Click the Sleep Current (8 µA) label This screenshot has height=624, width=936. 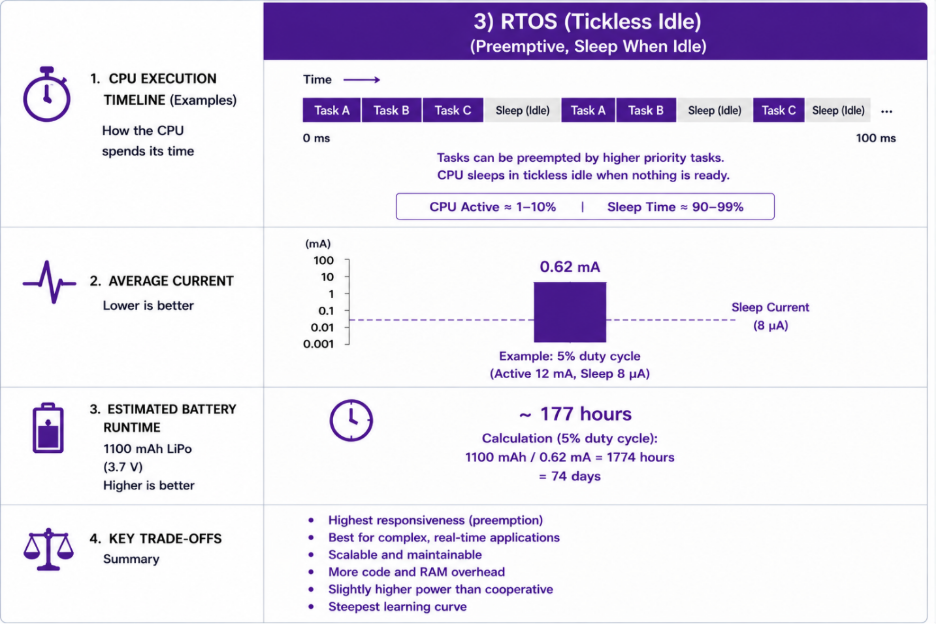click(x=770, y=316)
